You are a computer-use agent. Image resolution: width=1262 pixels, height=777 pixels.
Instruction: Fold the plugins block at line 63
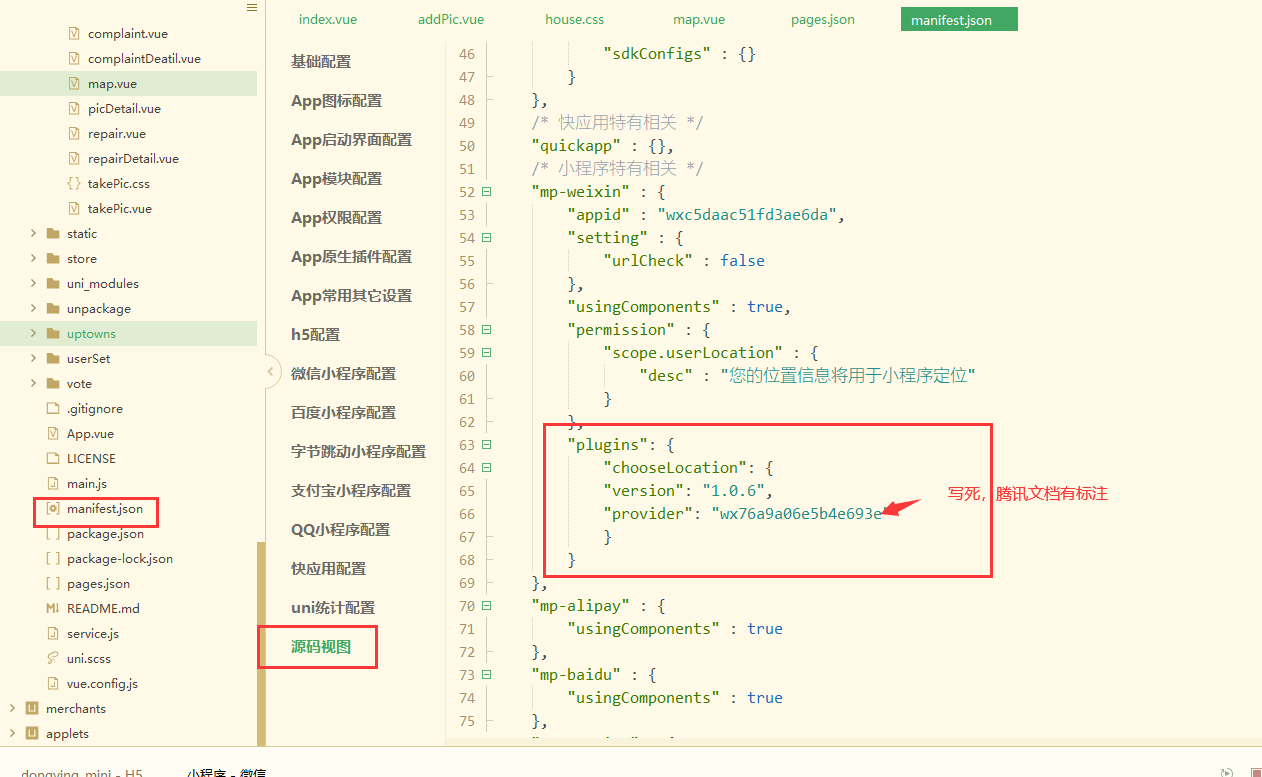[x=487, y=445]
